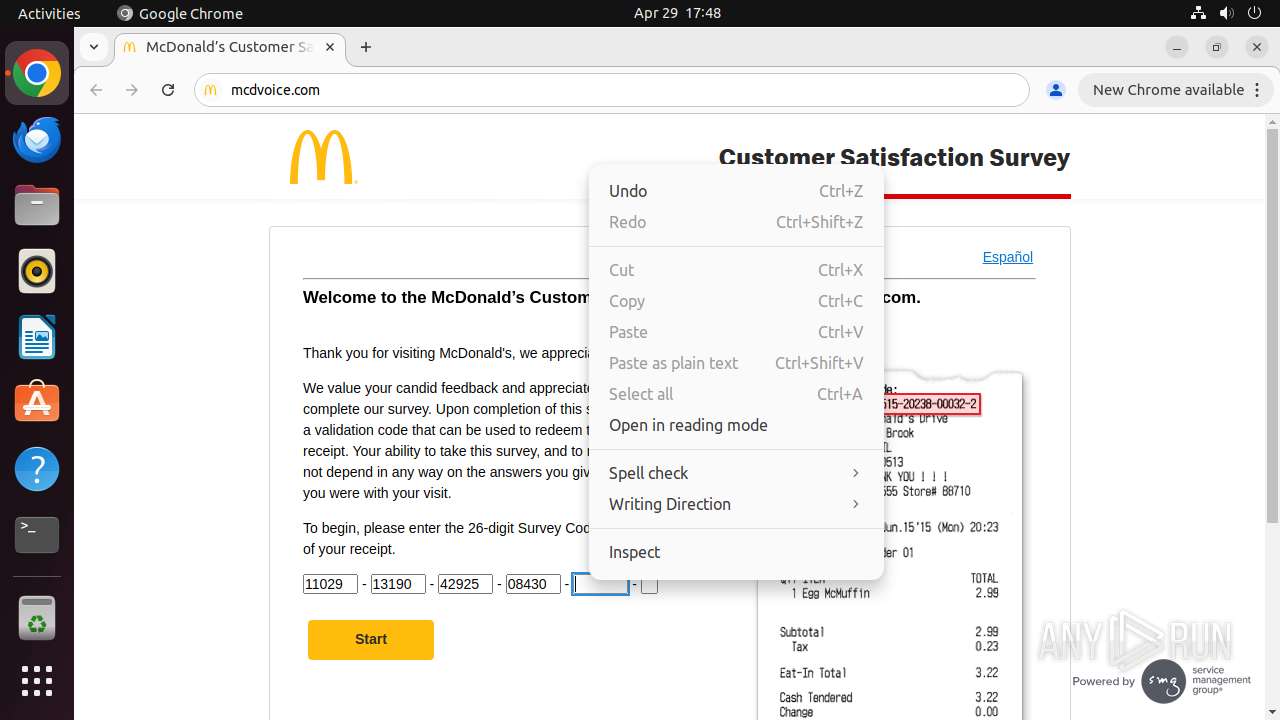Screen dimensions: 1280x720
Task: Launch LibreOffice Writer from the dock
Action: click(37, 338)
